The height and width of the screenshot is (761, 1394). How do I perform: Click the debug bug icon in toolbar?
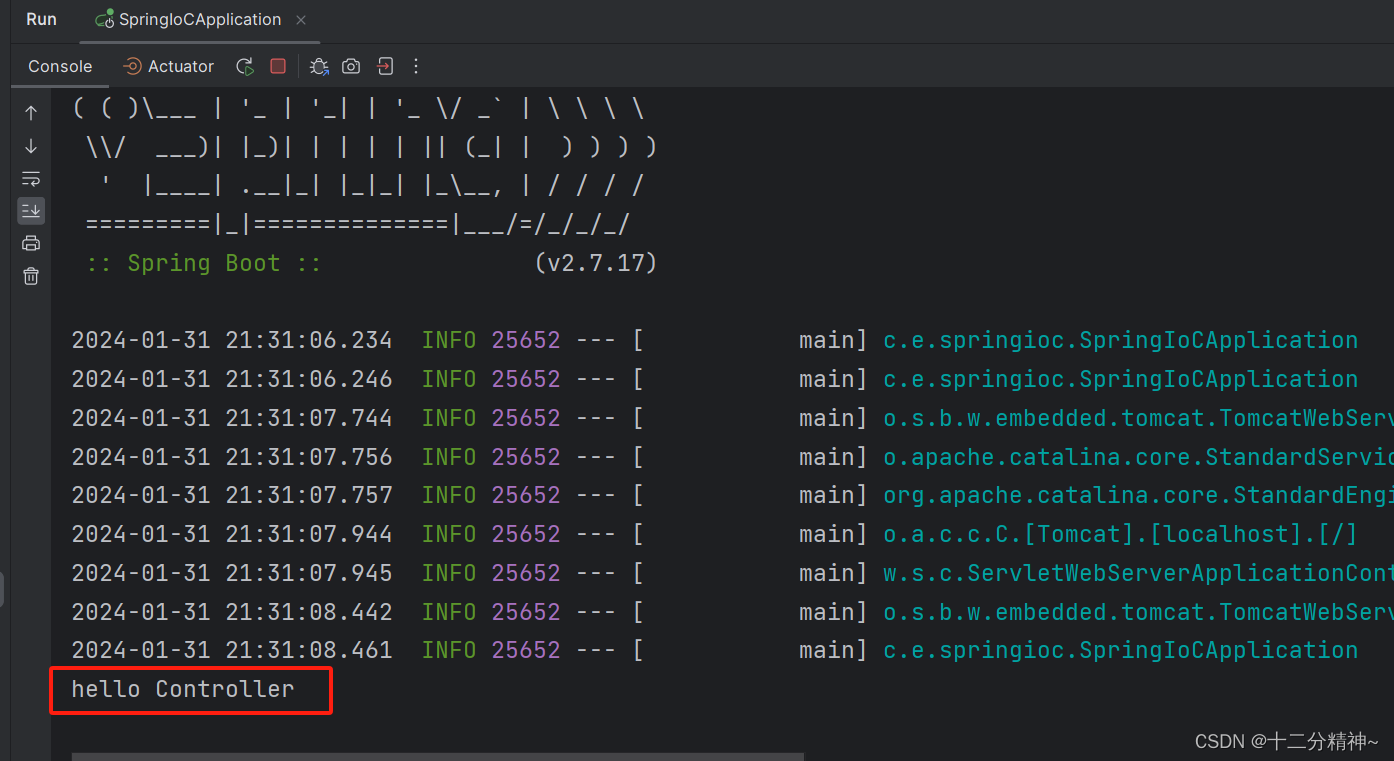tap(318, 66)
